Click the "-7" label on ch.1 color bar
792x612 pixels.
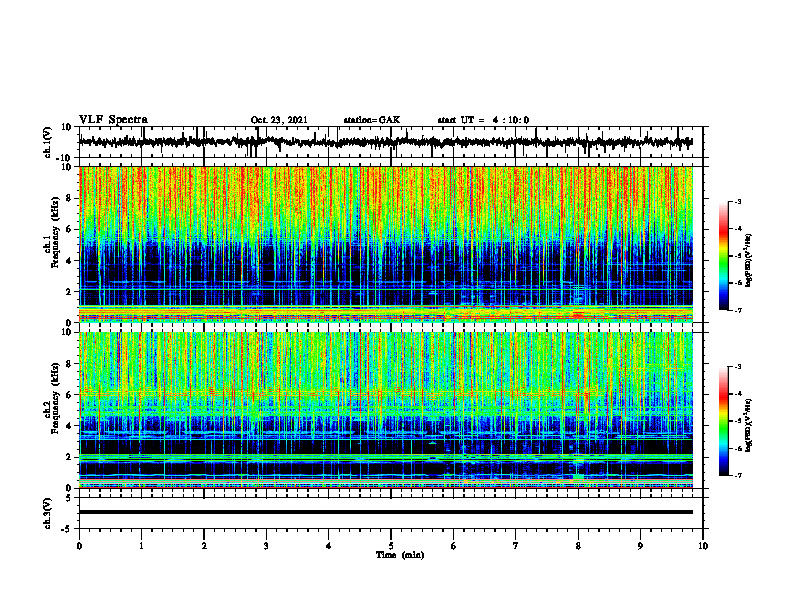(x=737, y=310)
